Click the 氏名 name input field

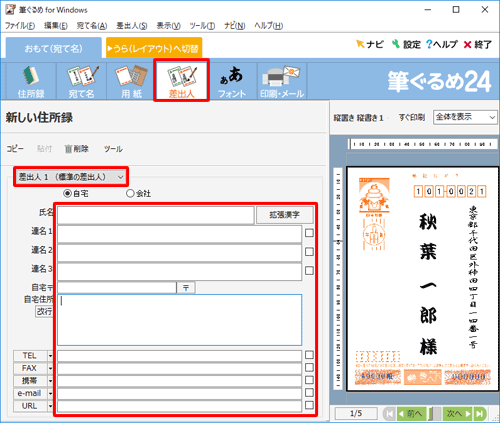[x=156, y=215]
